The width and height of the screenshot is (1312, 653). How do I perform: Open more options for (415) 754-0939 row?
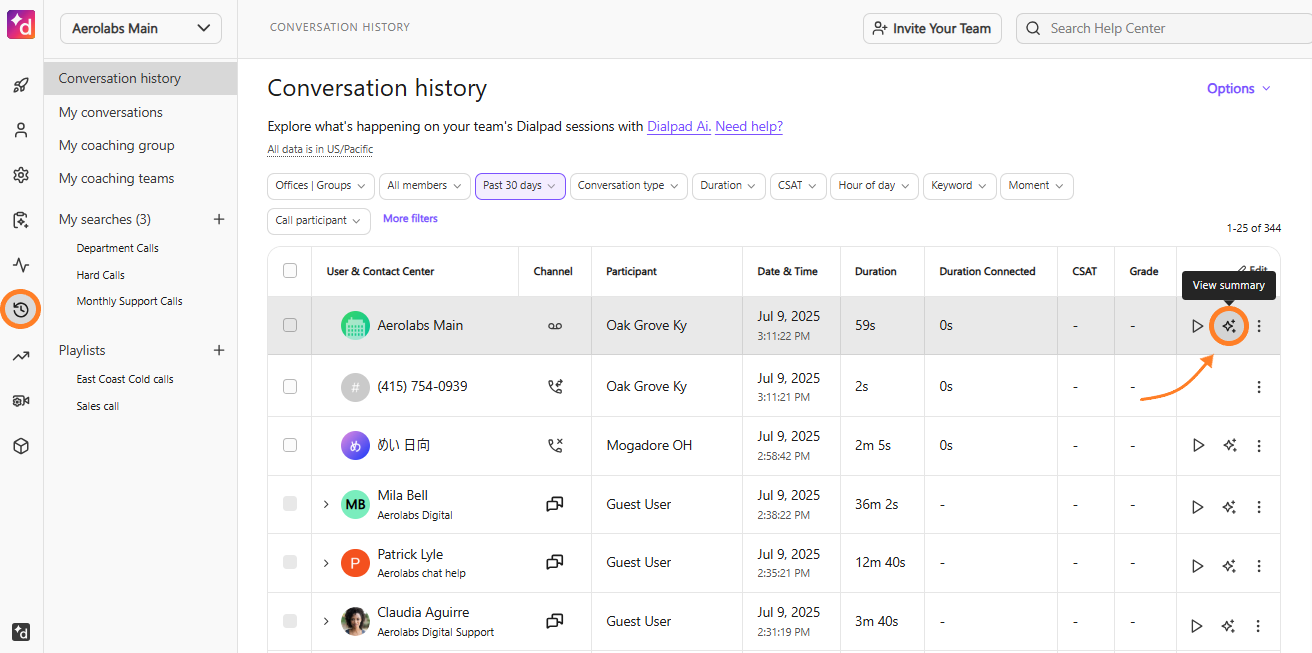click(x=1259, y=387)
